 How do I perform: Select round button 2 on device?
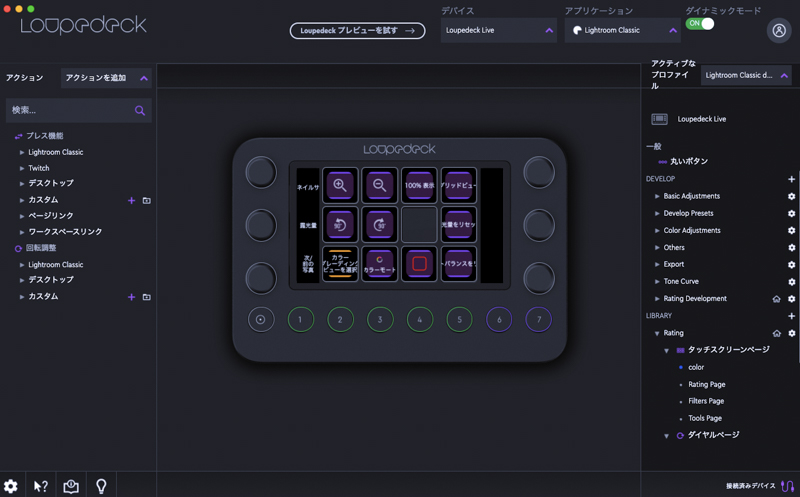point(340,319)
